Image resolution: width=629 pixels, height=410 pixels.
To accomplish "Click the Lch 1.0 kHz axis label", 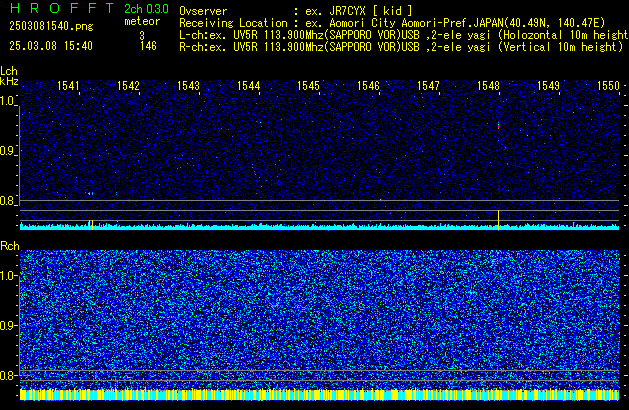I will click(8, 101).
